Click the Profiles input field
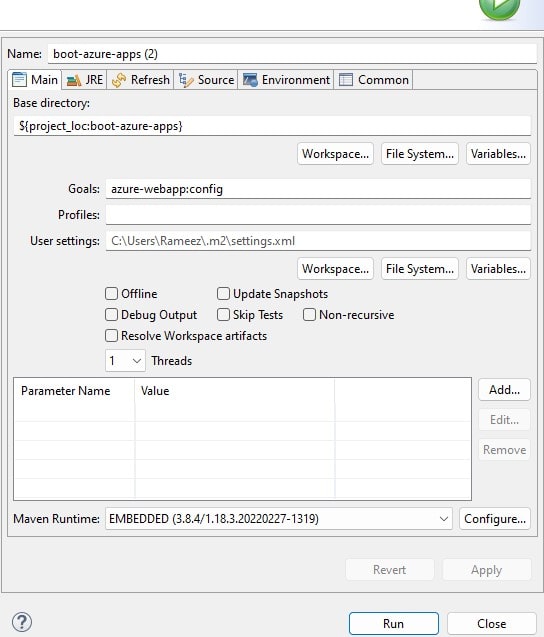The width and height of the screenshot is (544, 637). coord(318,214)
